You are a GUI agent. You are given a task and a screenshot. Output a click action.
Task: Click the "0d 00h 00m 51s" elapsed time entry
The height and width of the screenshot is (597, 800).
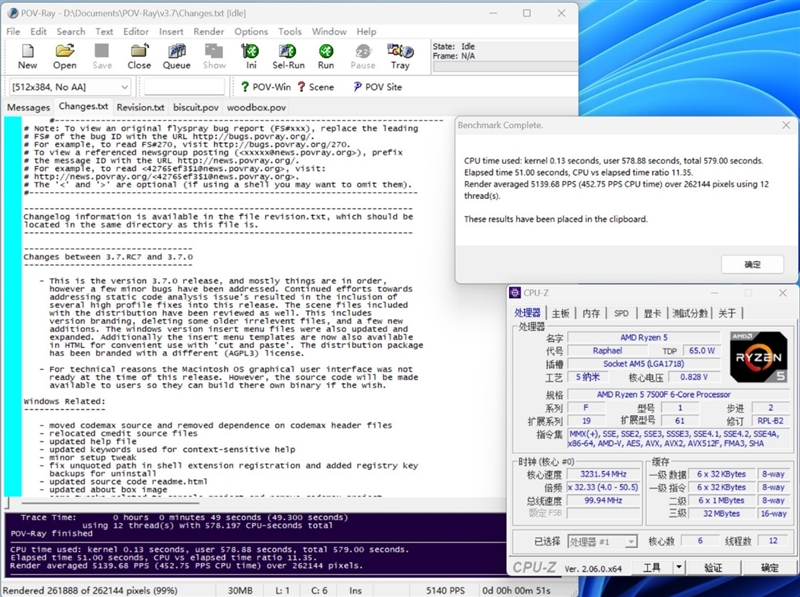tap(516, 590)
